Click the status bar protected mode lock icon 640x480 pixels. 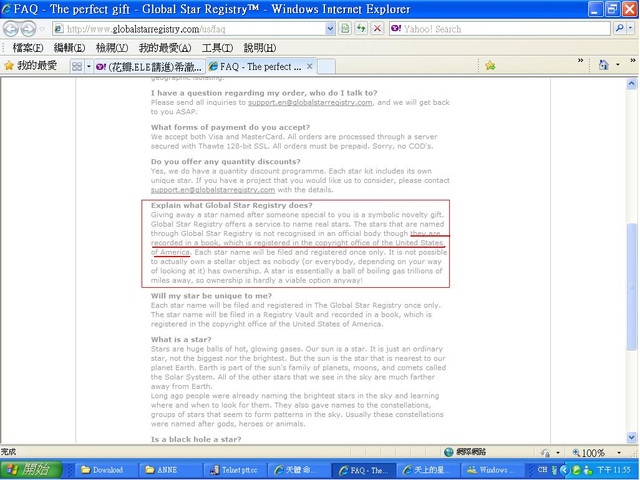pyautogui.click(x=545, y=452)
